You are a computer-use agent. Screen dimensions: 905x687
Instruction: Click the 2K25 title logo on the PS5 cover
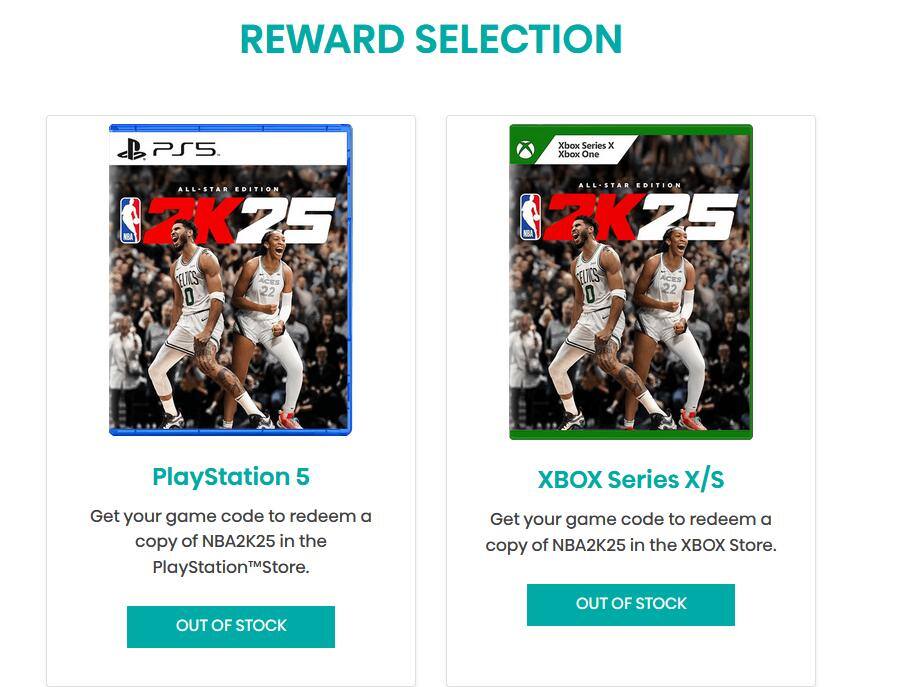click(x=240, y=219)
